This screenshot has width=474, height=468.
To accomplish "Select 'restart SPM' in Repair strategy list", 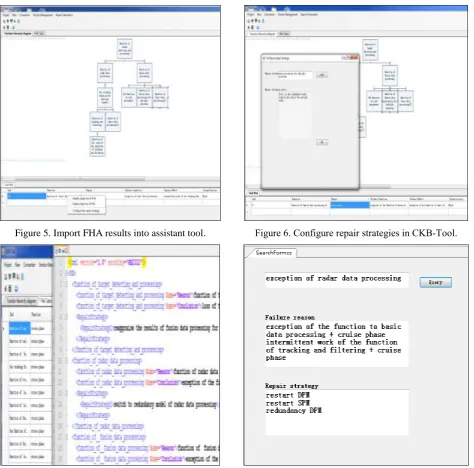I will 288,403.
